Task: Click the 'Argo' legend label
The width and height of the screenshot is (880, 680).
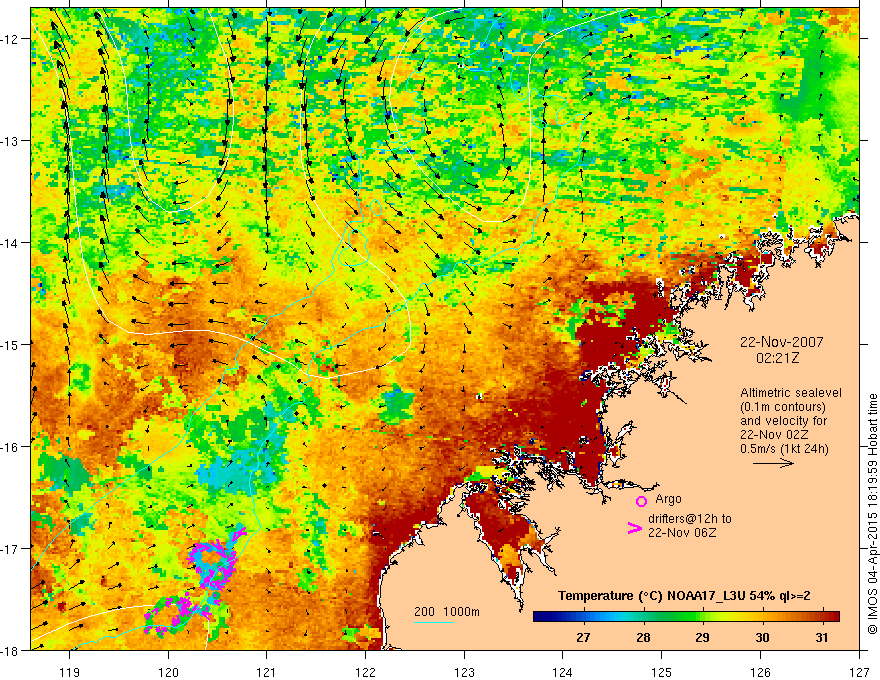Action: (x=668, y=499)
